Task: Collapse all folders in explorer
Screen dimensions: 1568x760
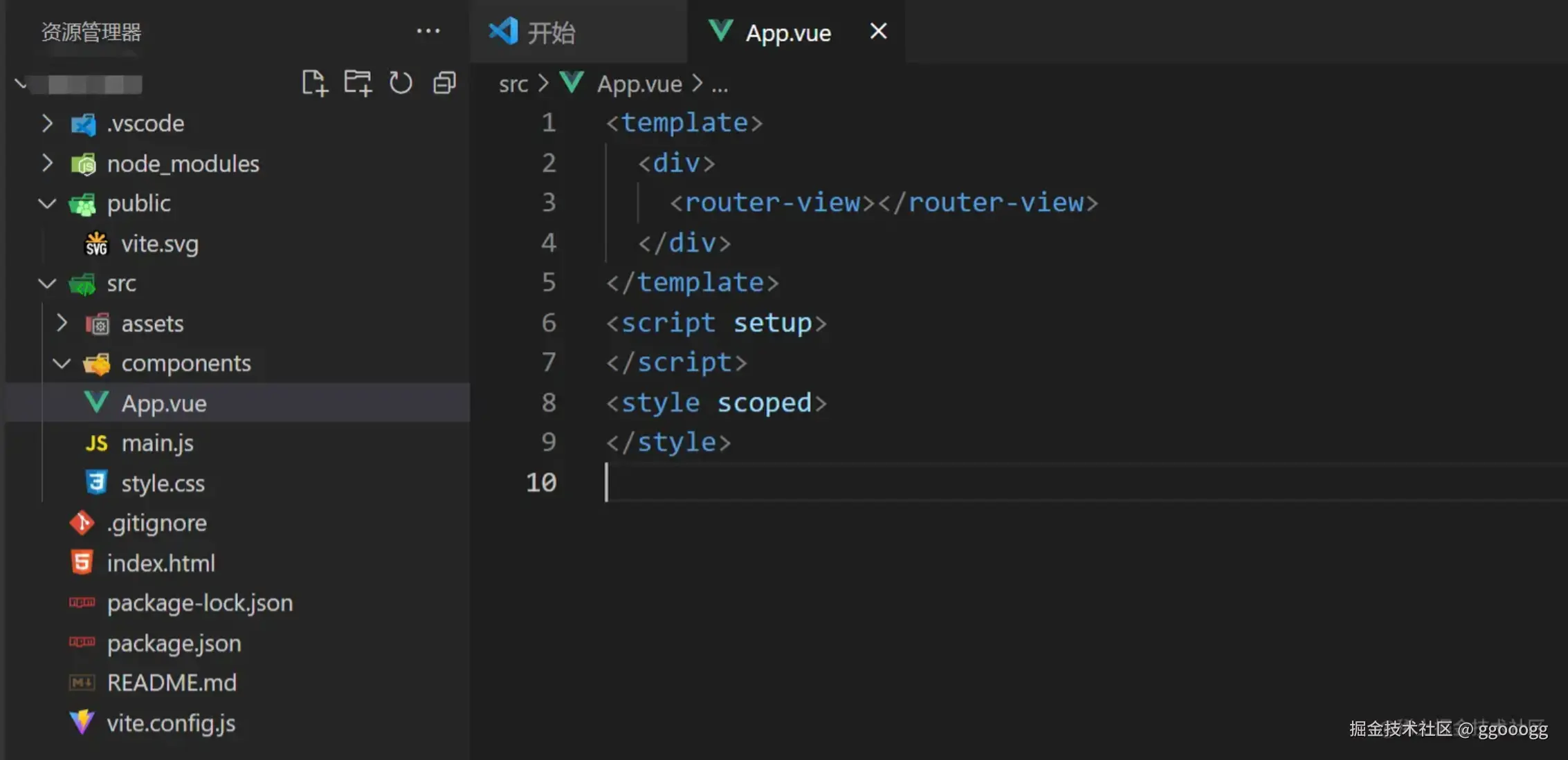Action: pyautogui.click(x=444, y=84)
